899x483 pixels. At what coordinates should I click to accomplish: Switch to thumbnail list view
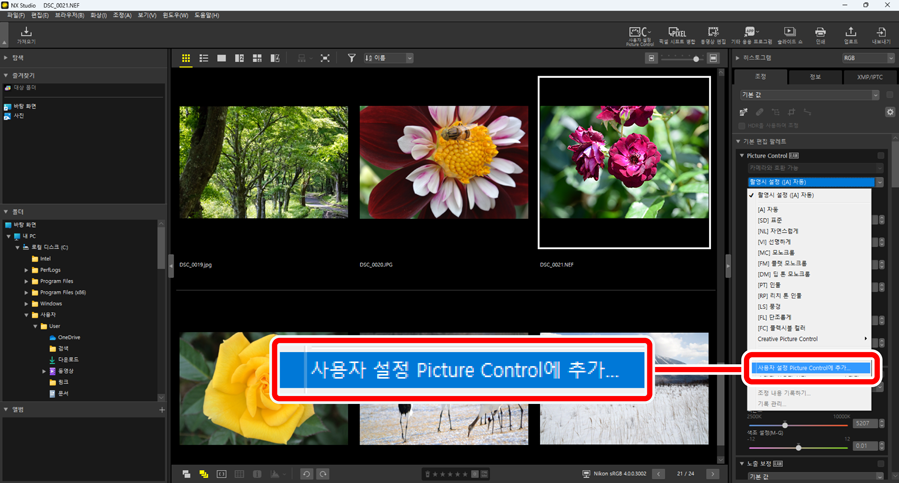click(204, 59)
